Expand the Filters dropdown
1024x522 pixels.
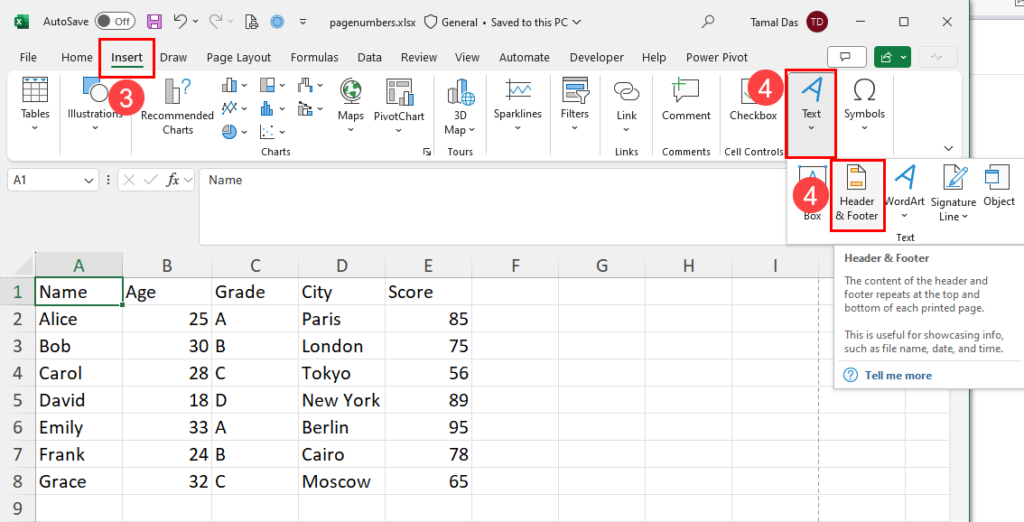tap(575, 129)
